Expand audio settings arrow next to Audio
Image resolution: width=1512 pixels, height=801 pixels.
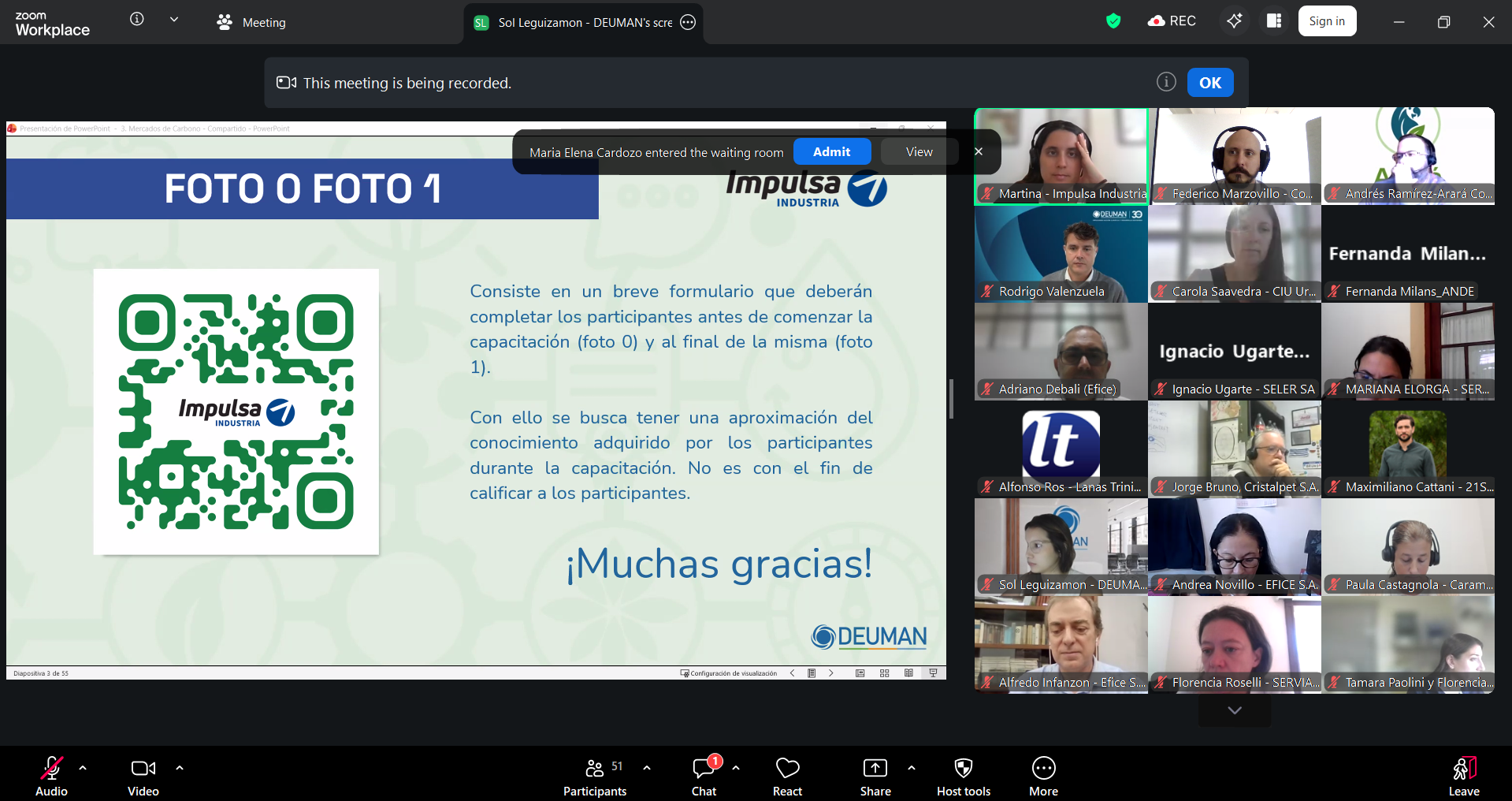click(x=83, y=767)
